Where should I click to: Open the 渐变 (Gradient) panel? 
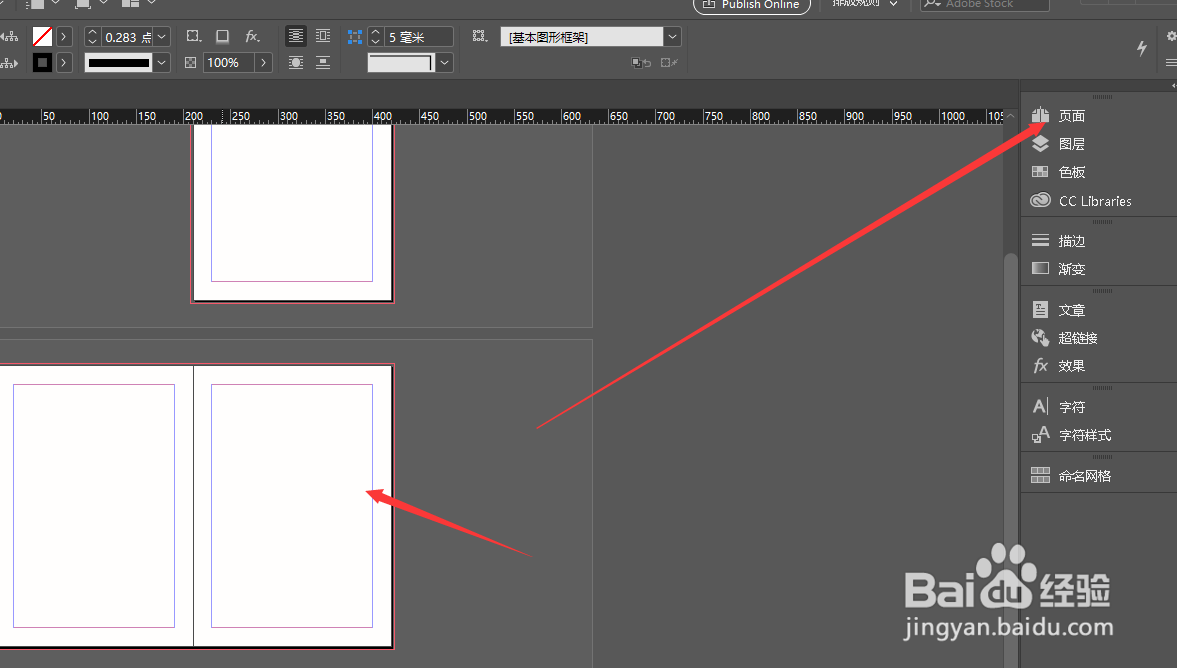[1058, 269]
